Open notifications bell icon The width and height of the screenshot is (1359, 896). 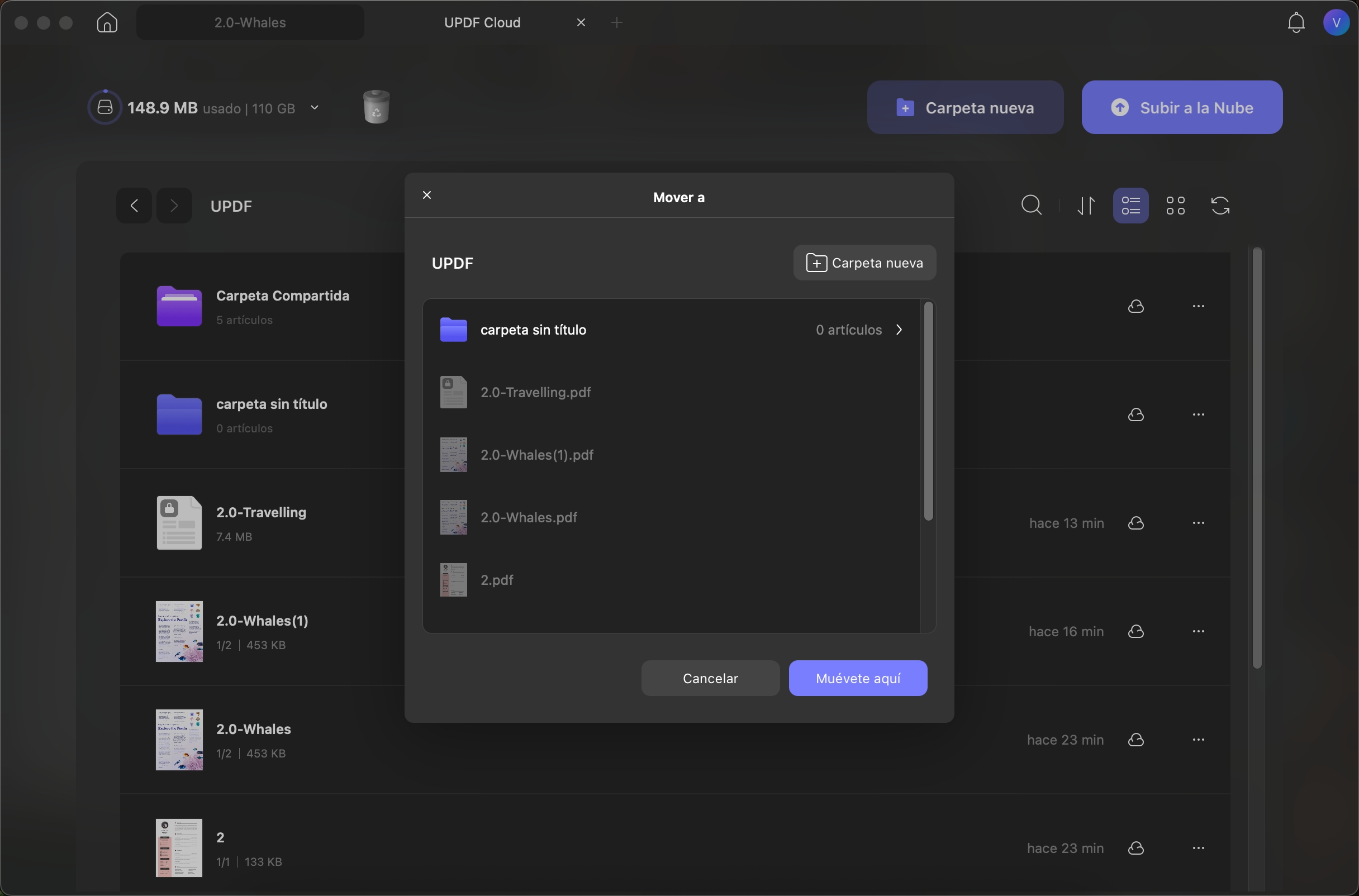point(1296,23)
